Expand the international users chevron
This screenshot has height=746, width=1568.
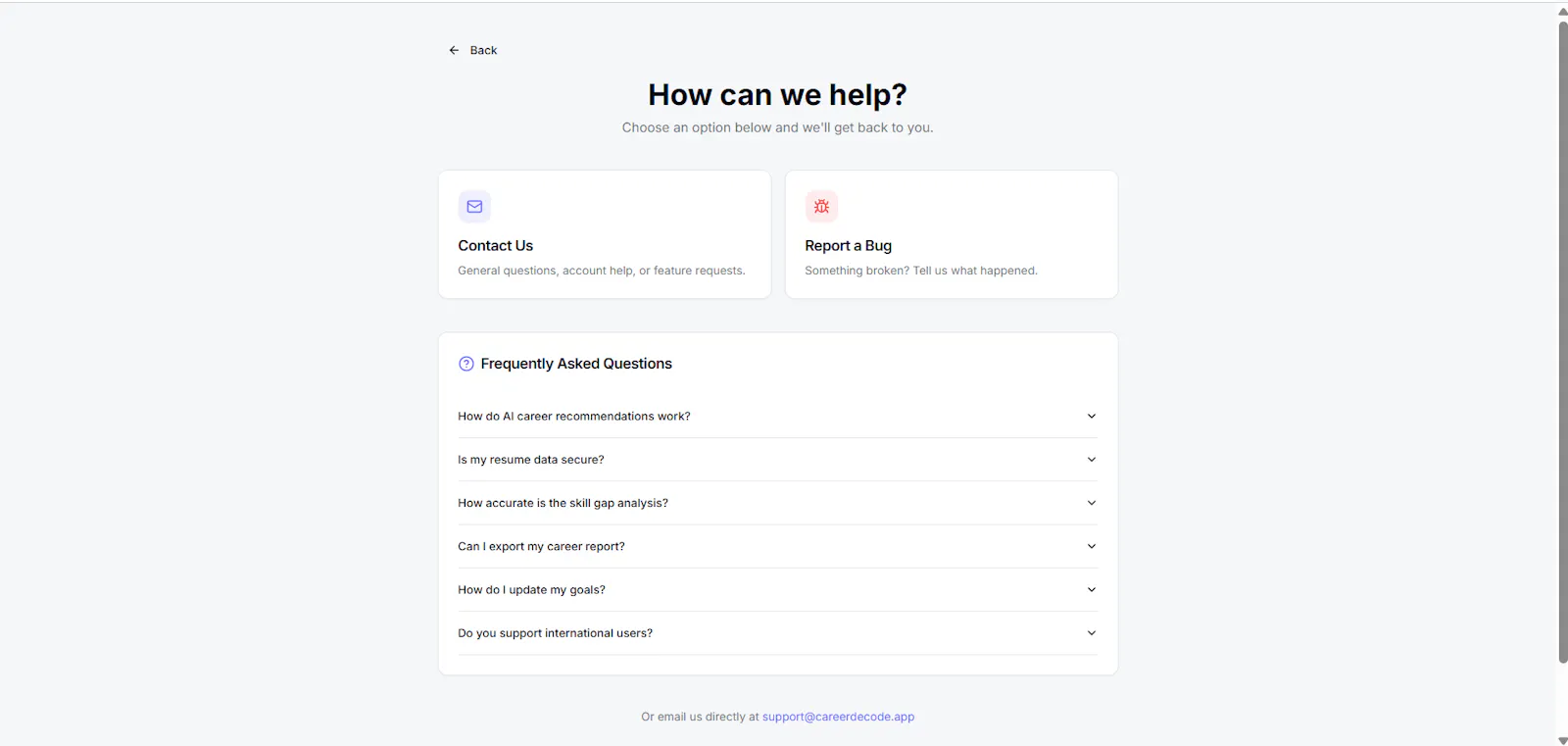(x=1092, y=633)
